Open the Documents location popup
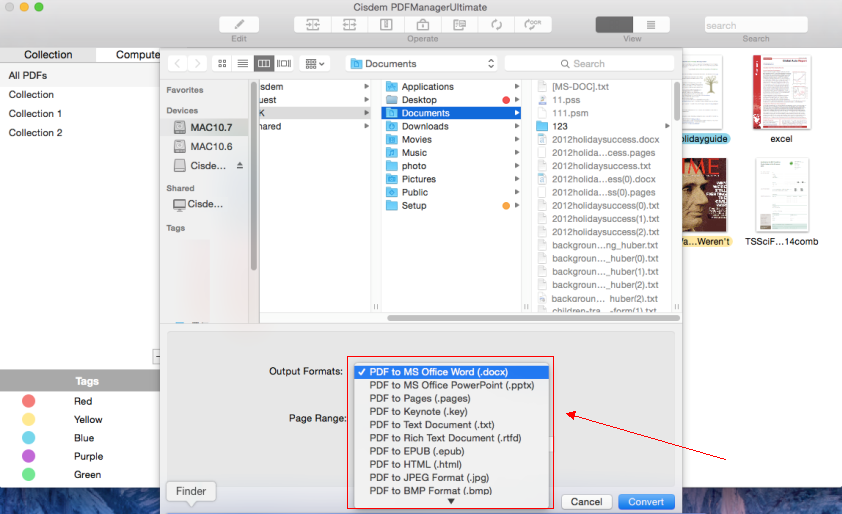The width and height of the screenshot is (842, 514). click(x=422, y=63)
